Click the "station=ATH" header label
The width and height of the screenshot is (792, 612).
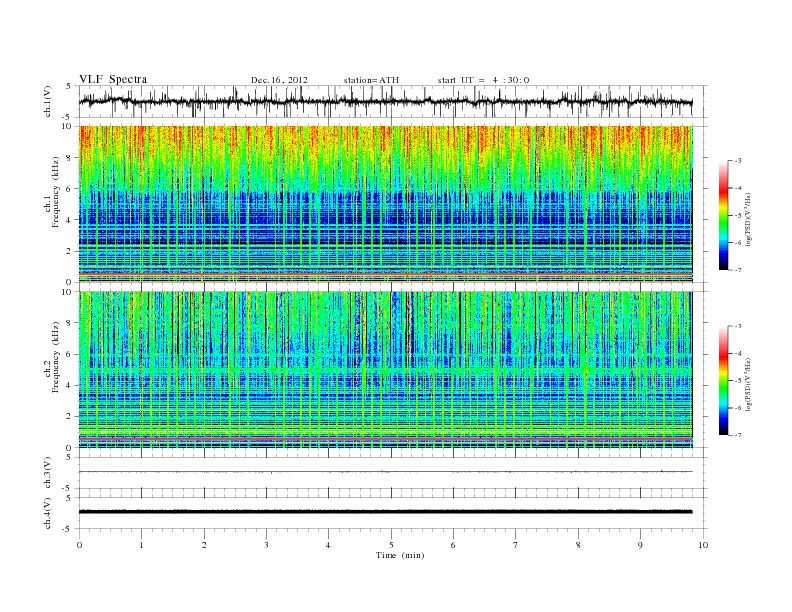click(x=371, y=80)
